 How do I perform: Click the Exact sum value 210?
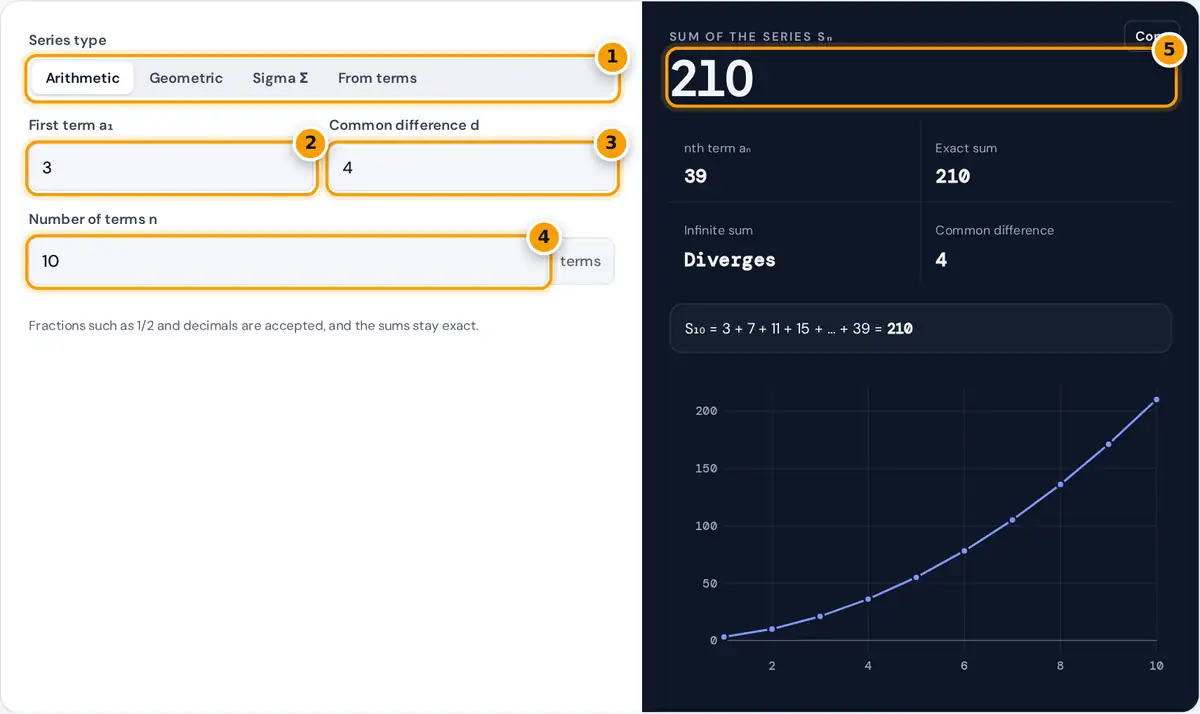[952, 176]
